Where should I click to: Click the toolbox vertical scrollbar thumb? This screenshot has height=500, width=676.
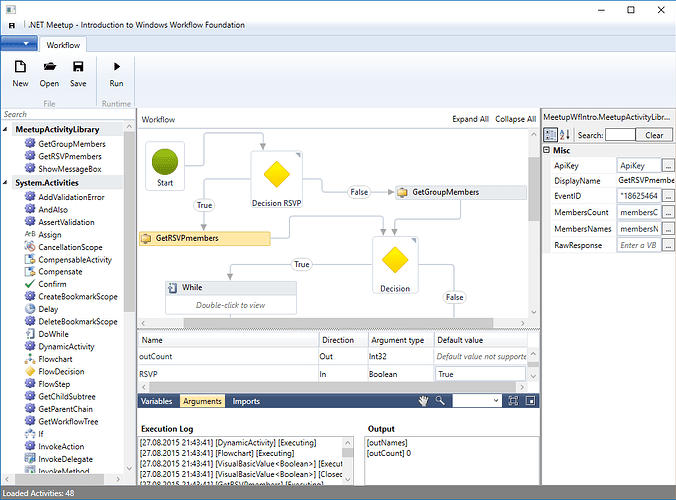click(x=129, y=222)
